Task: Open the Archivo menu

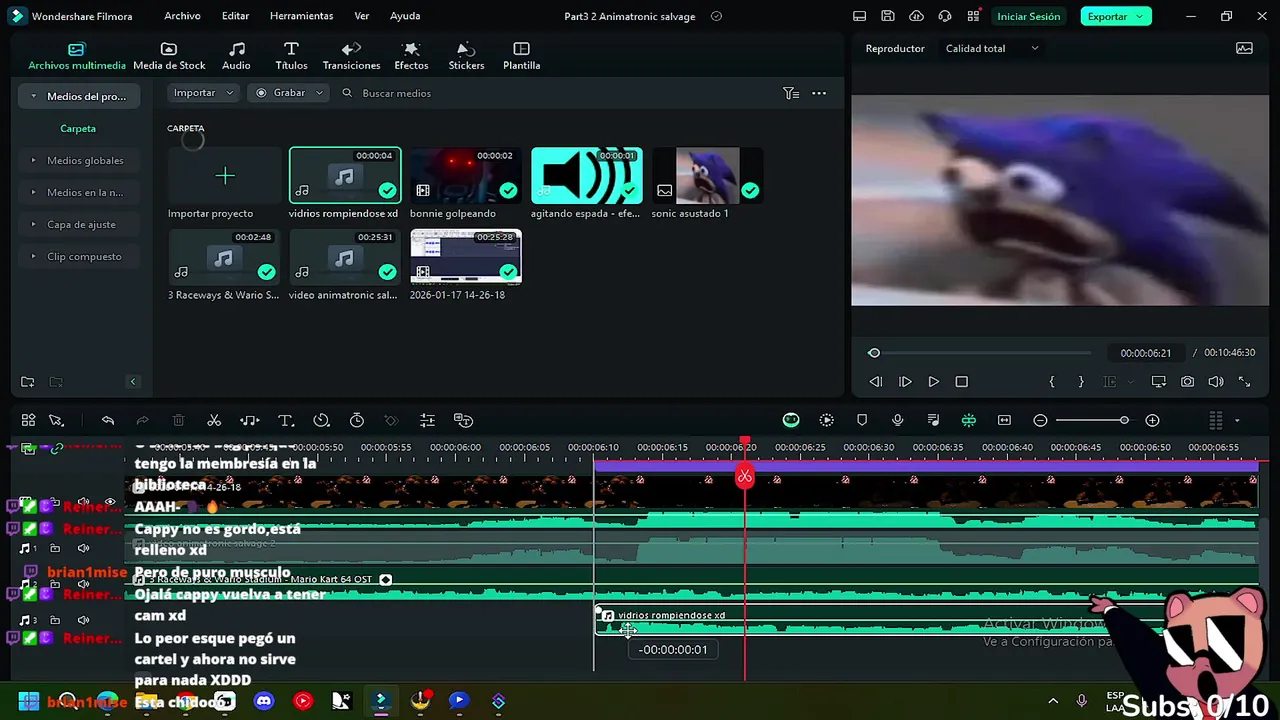Action: [182, 16]
